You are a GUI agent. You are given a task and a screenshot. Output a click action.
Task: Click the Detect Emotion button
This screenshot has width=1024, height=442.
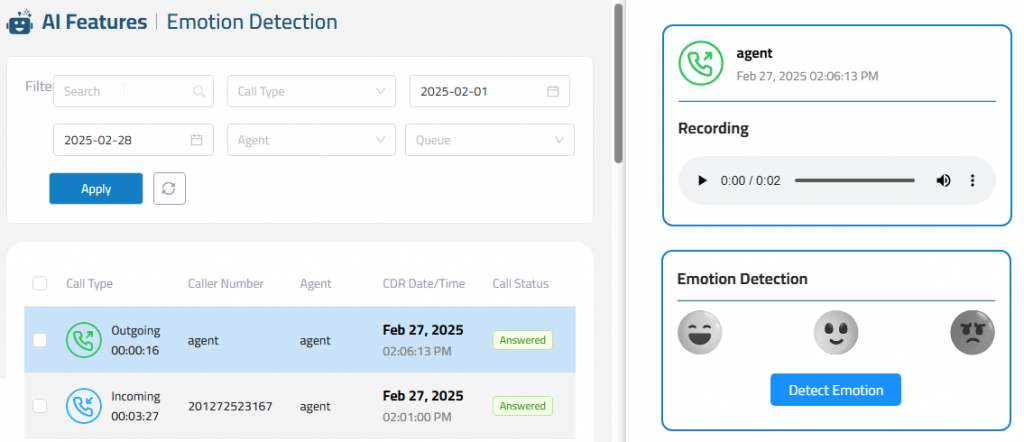(x=836, y=390)
